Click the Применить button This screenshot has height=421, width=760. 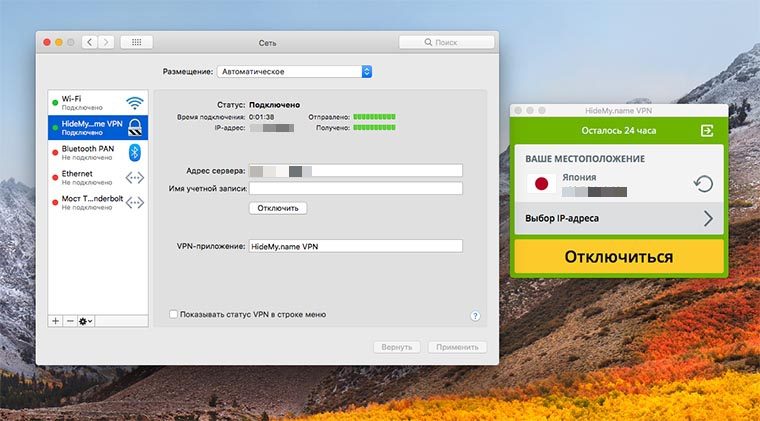(457, 347)
